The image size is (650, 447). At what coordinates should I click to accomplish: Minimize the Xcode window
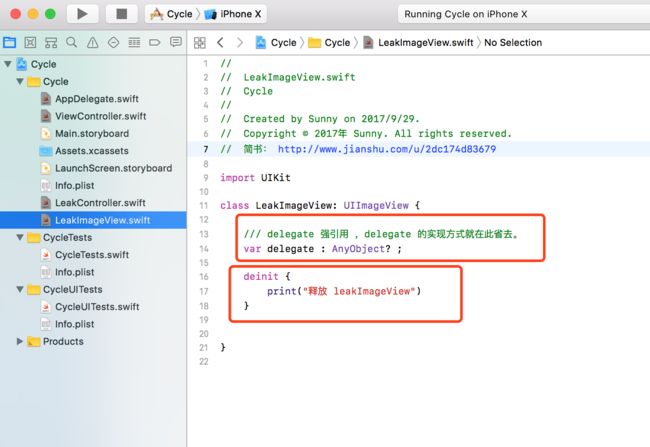33,14
